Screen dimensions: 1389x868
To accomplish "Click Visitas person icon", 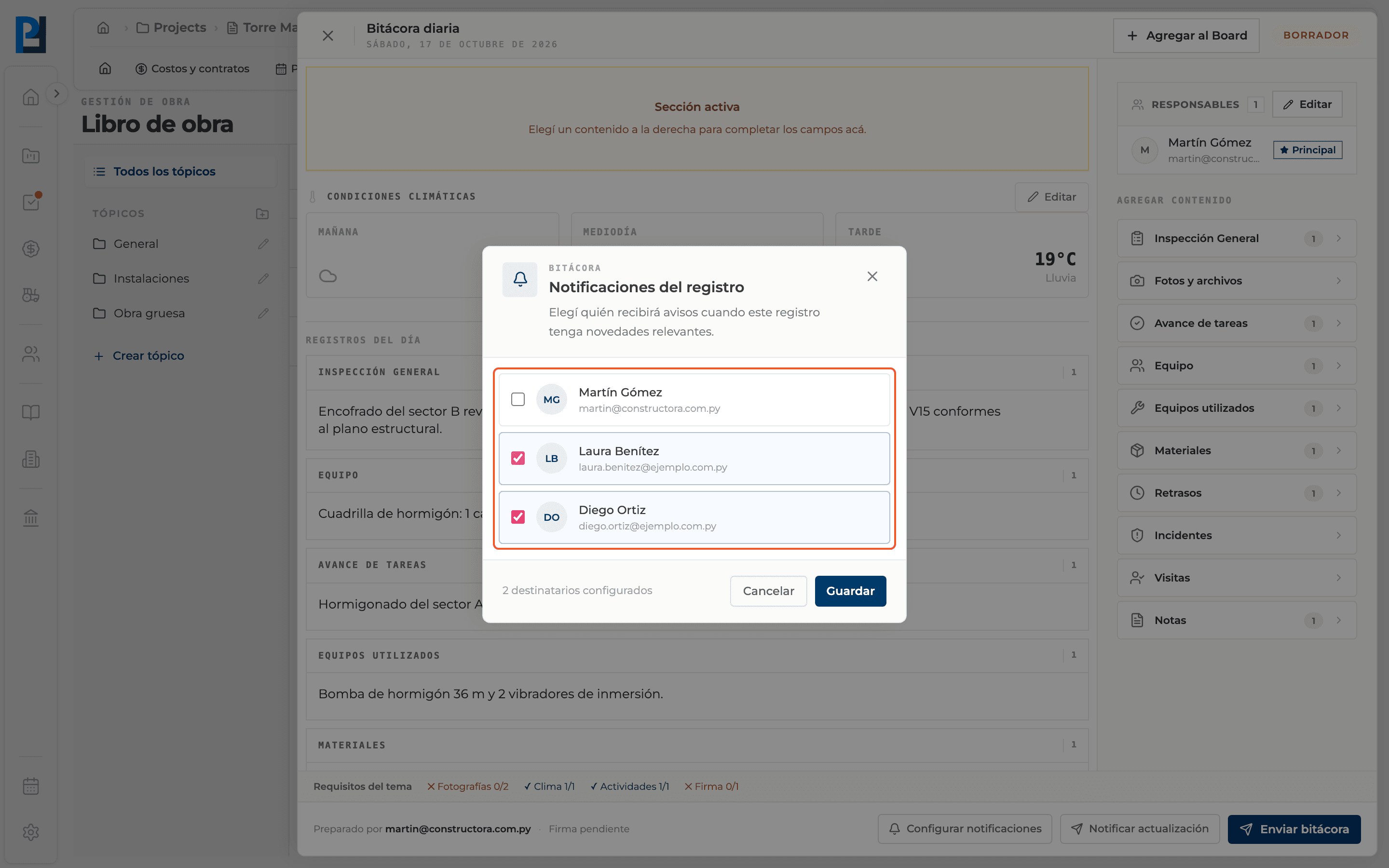I will 1137,578.
